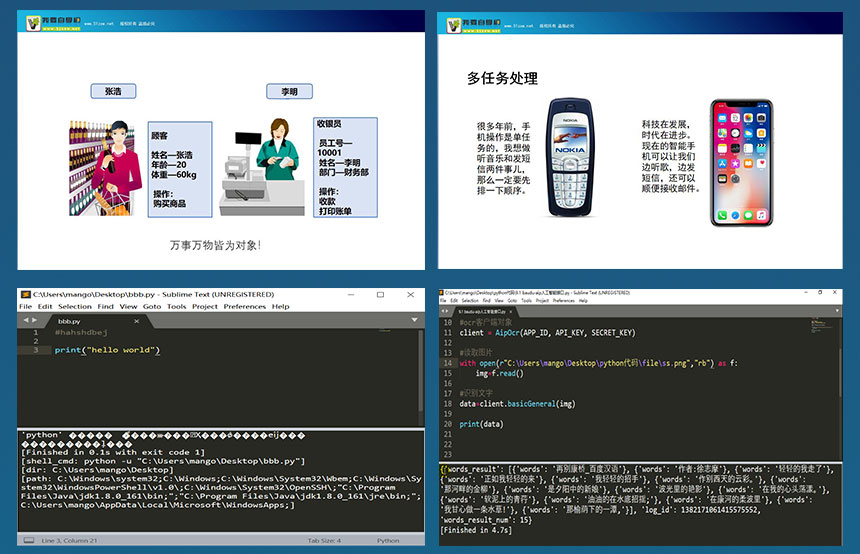
Task: Click the 张浩 name label on the slide
Action: point(113,91)
